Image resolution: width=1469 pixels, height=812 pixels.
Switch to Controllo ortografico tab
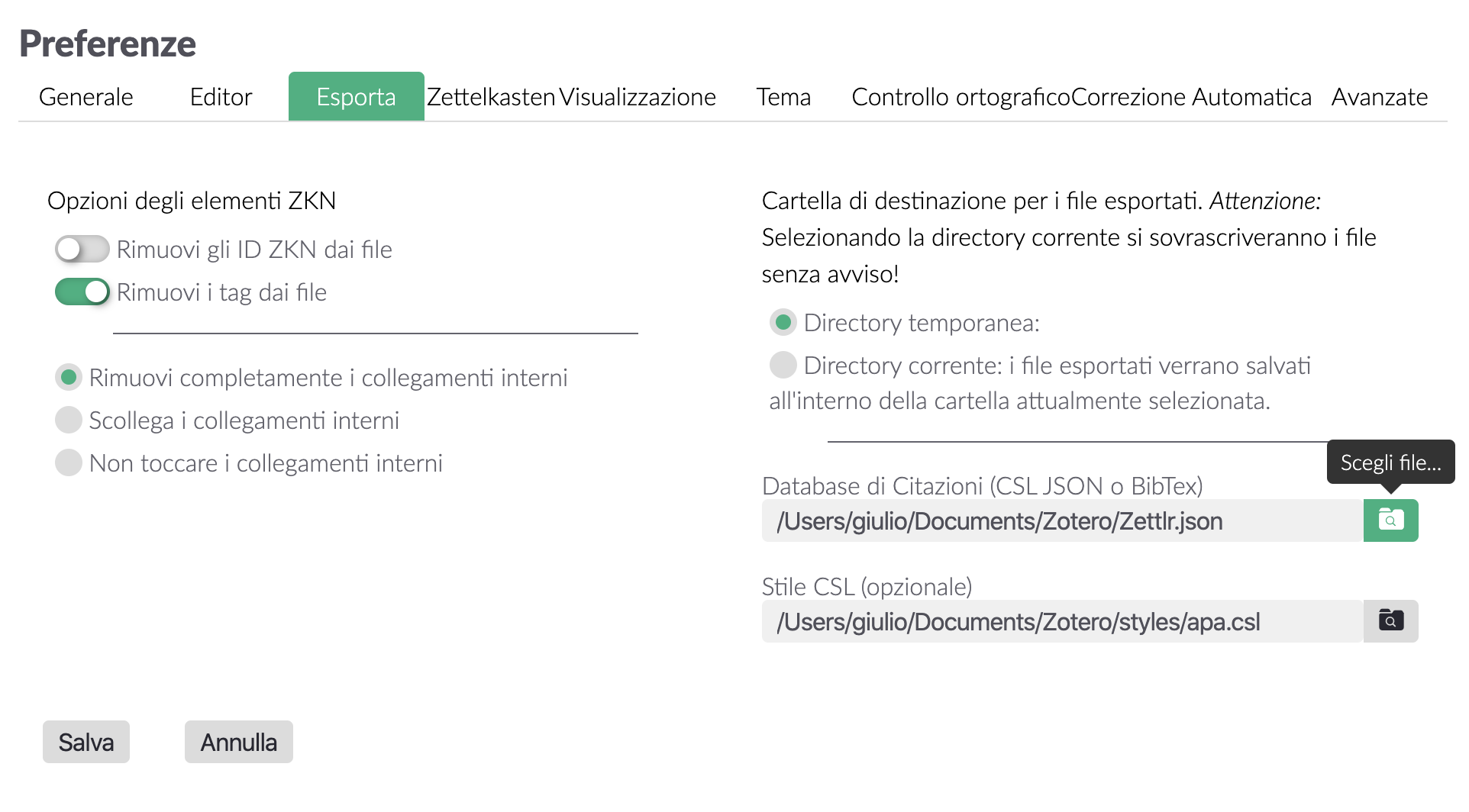pos(960,97)
